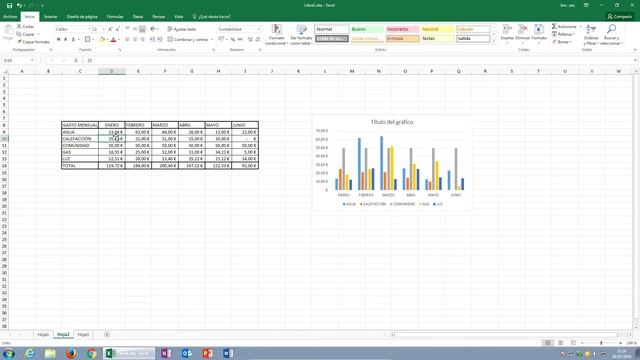This screenshot has height=360, width=640.
Task: Click the percent style icon
Action: coord(233,40)
